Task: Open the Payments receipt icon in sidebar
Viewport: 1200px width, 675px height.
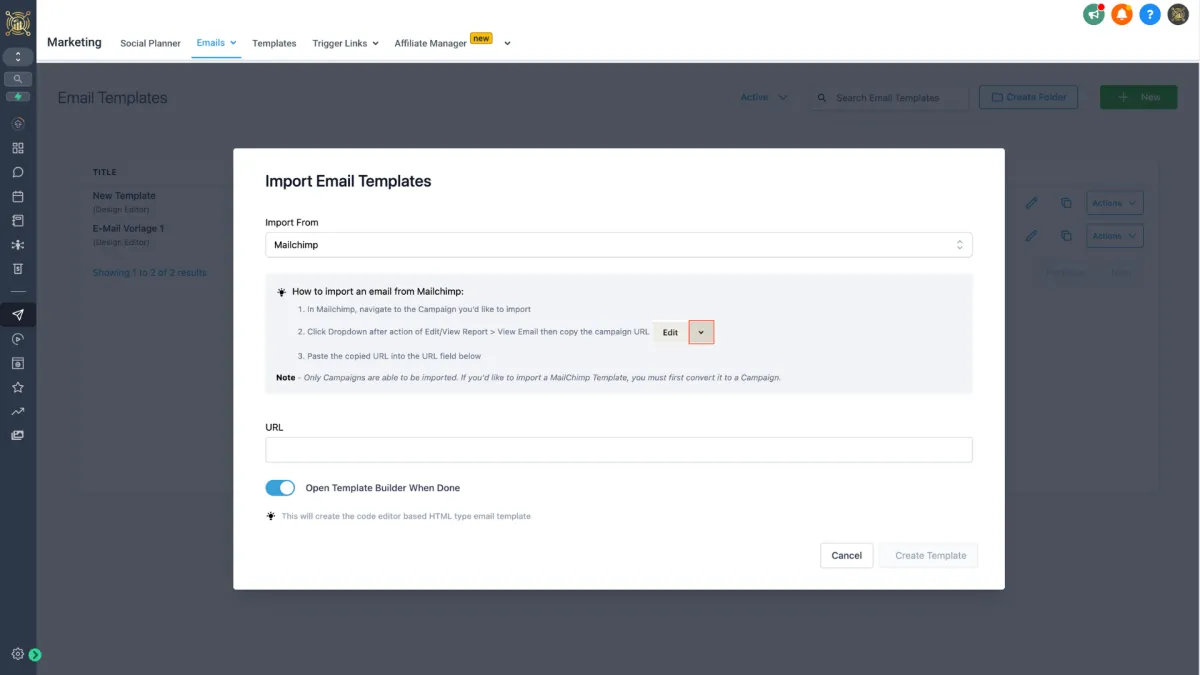Action: pyautogui.click(x=18, y=269)
